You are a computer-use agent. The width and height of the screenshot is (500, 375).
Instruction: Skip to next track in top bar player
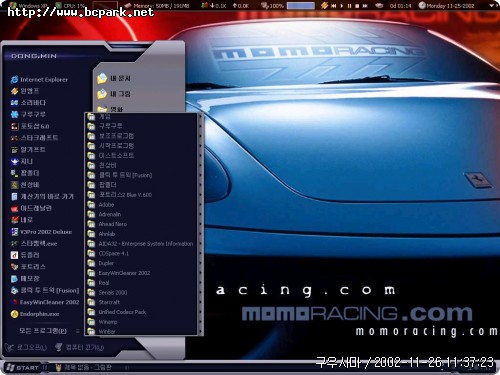[365, 6]
